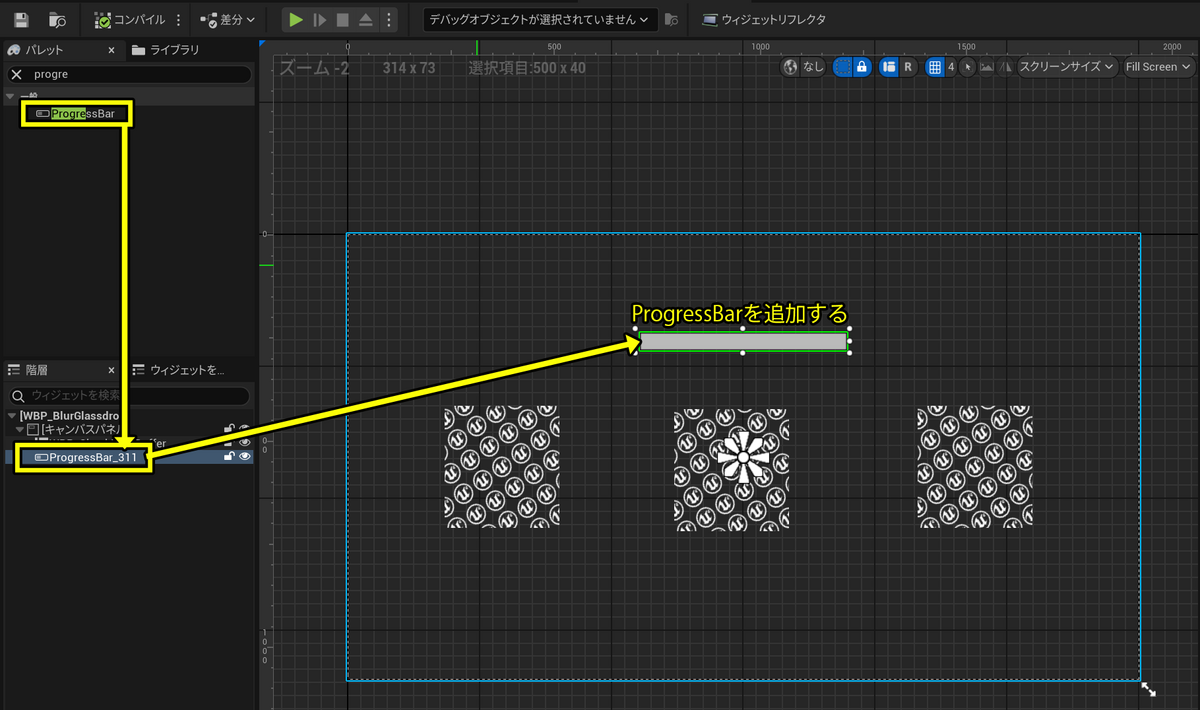
Task: Click the cursor pointer viewport icon
Action: point(968,67)
